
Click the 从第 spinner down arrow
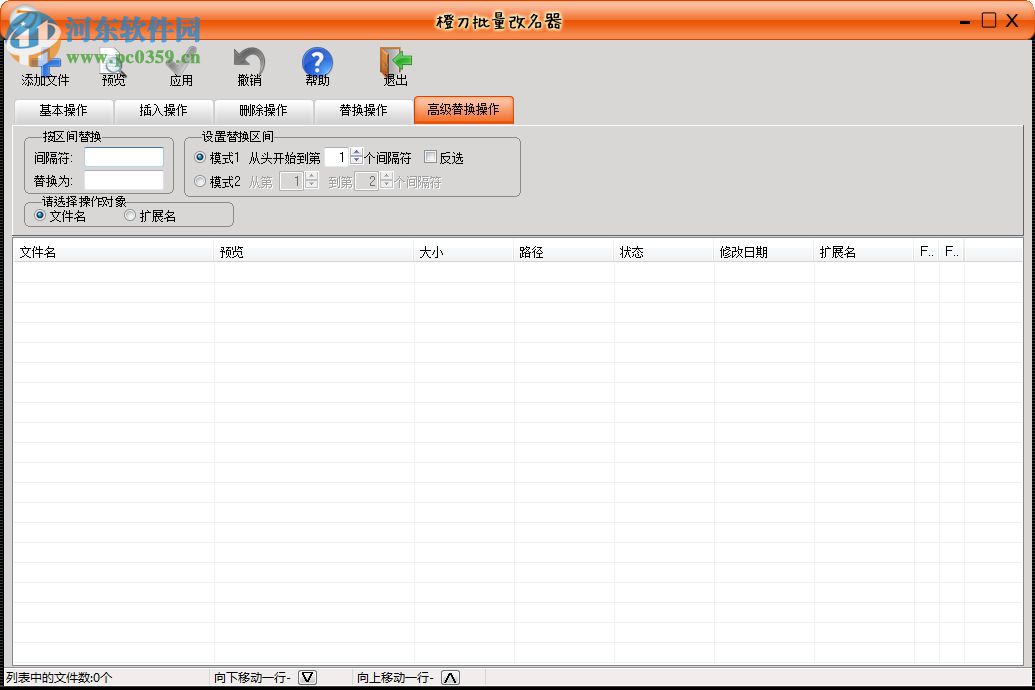point(310,186)
